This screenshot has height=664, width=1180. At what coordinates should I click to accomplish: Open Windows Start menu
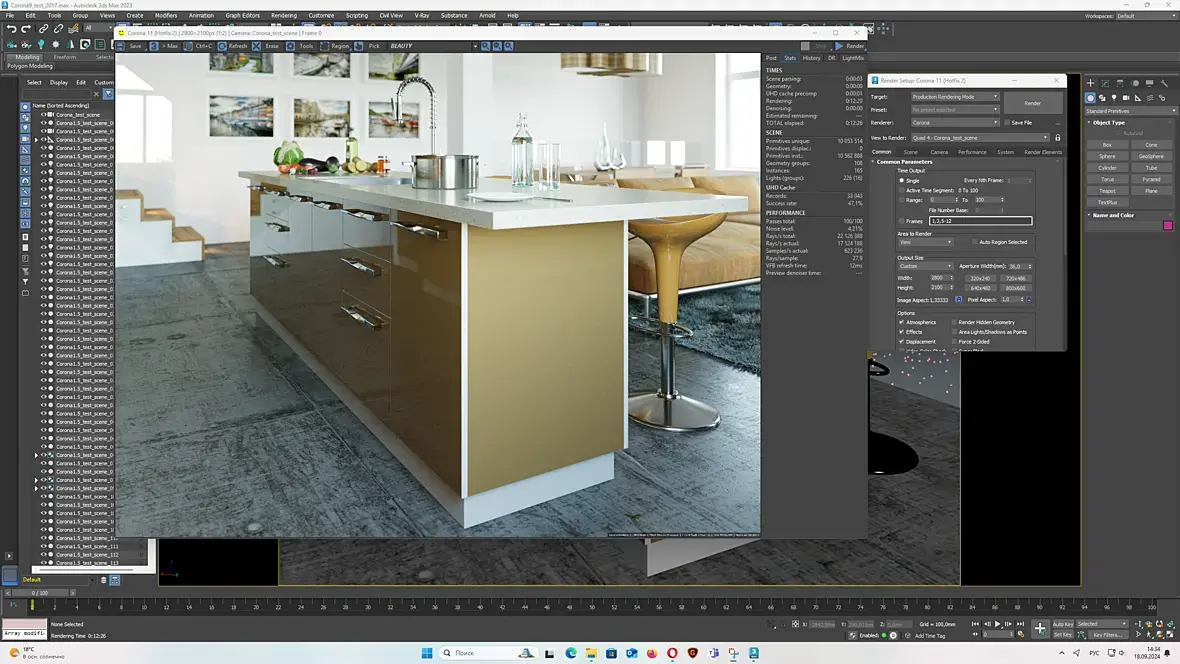coord(427,653)
